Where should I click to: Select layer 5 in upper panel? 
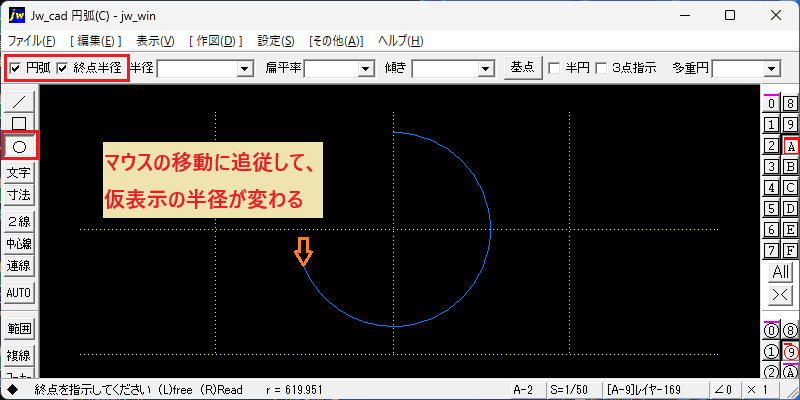(x=771, y=208)
